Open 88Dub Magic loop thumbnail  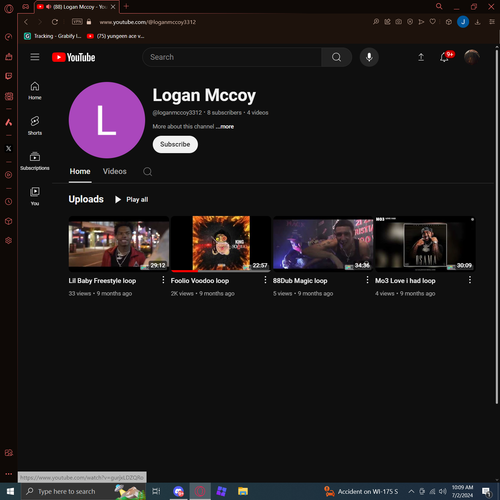click(323, 244)
